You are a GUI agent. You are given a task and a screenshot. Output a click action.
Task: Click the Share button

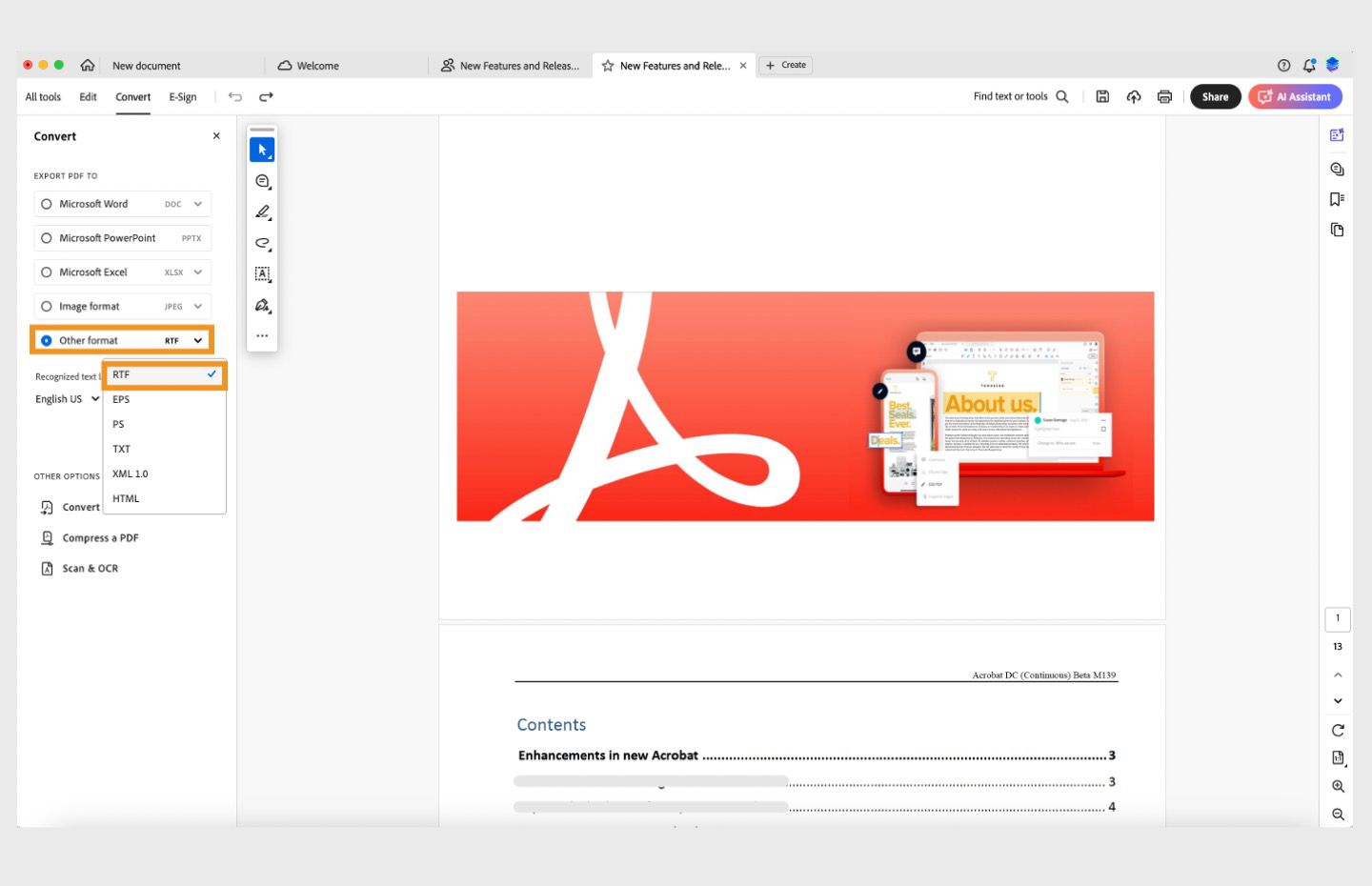tap(1215, 96)
